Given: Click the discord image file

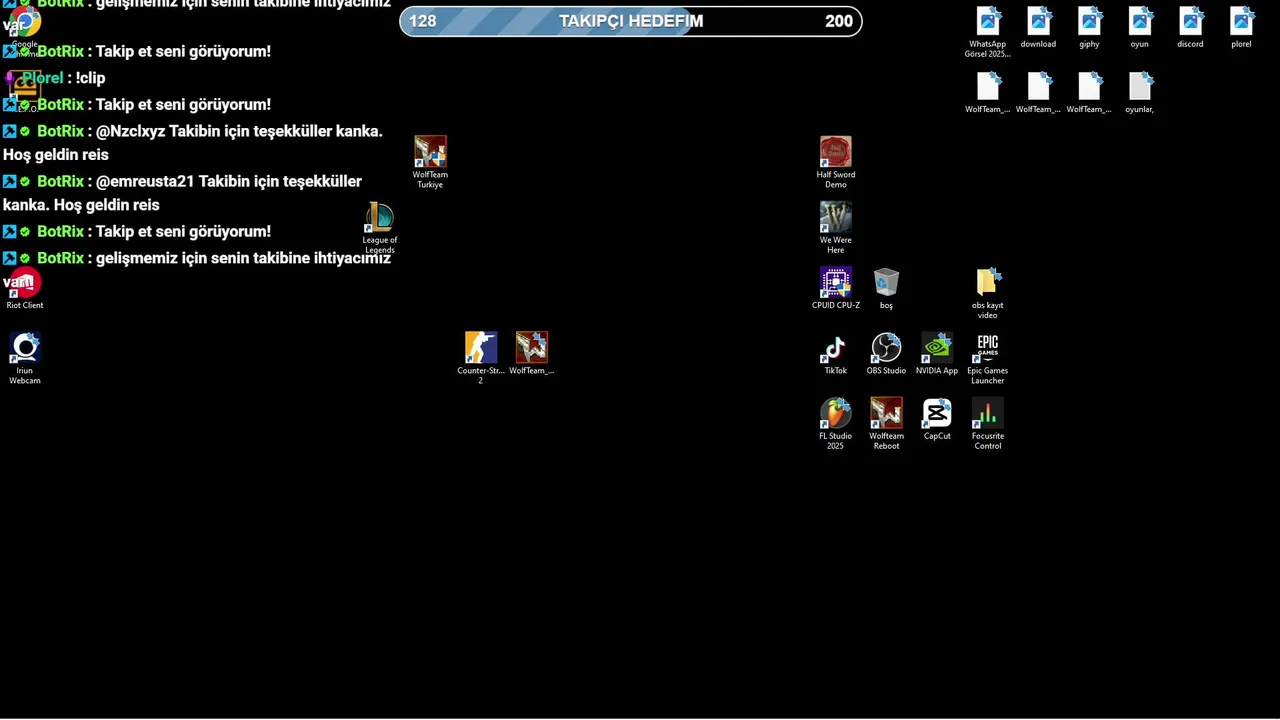Looking at the screenshot, I should [1191, 27].
